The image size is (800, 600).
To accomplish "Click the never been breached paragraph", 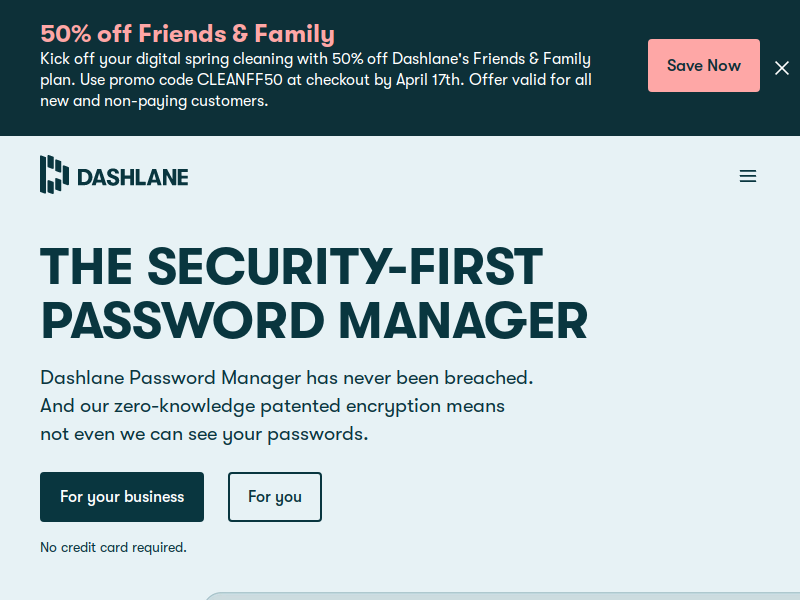I will point(287,406).
